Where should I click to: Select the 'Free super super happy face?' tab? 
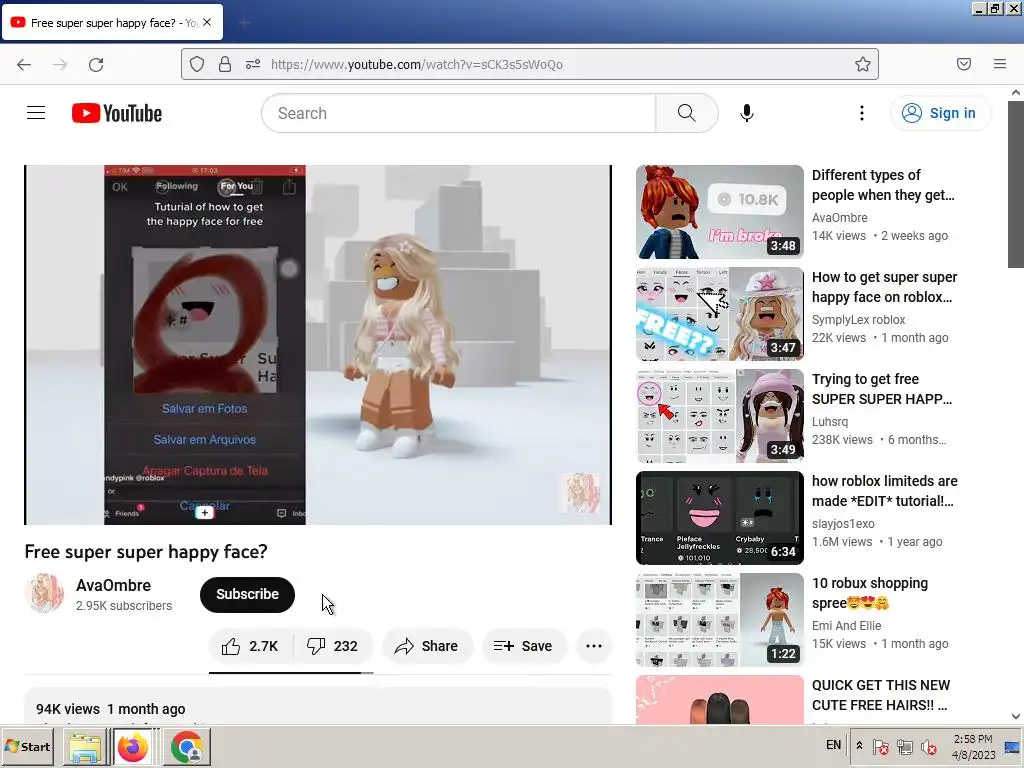pyautogui.click(x=112, y=22)
